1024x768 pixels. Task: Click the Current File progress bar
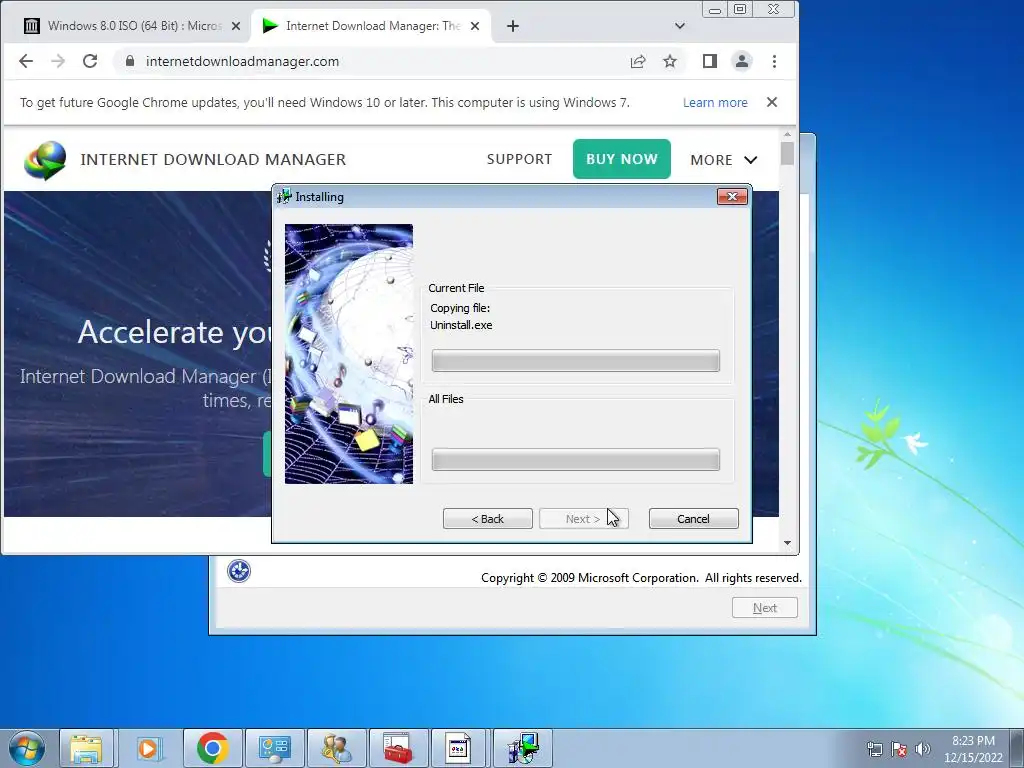[x=575, y=360]
